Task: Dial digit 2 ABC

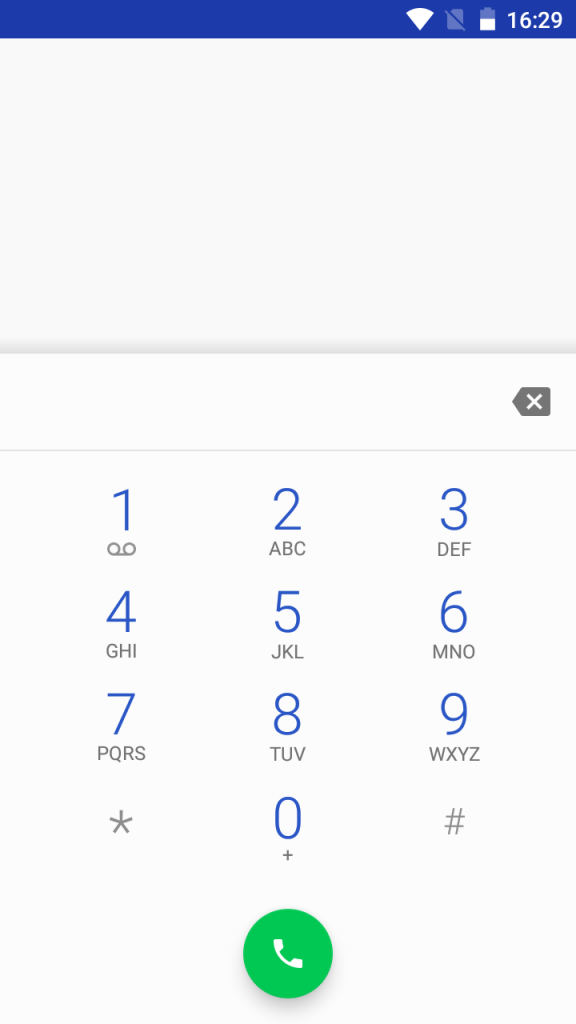Action: [x=287, y=521]
